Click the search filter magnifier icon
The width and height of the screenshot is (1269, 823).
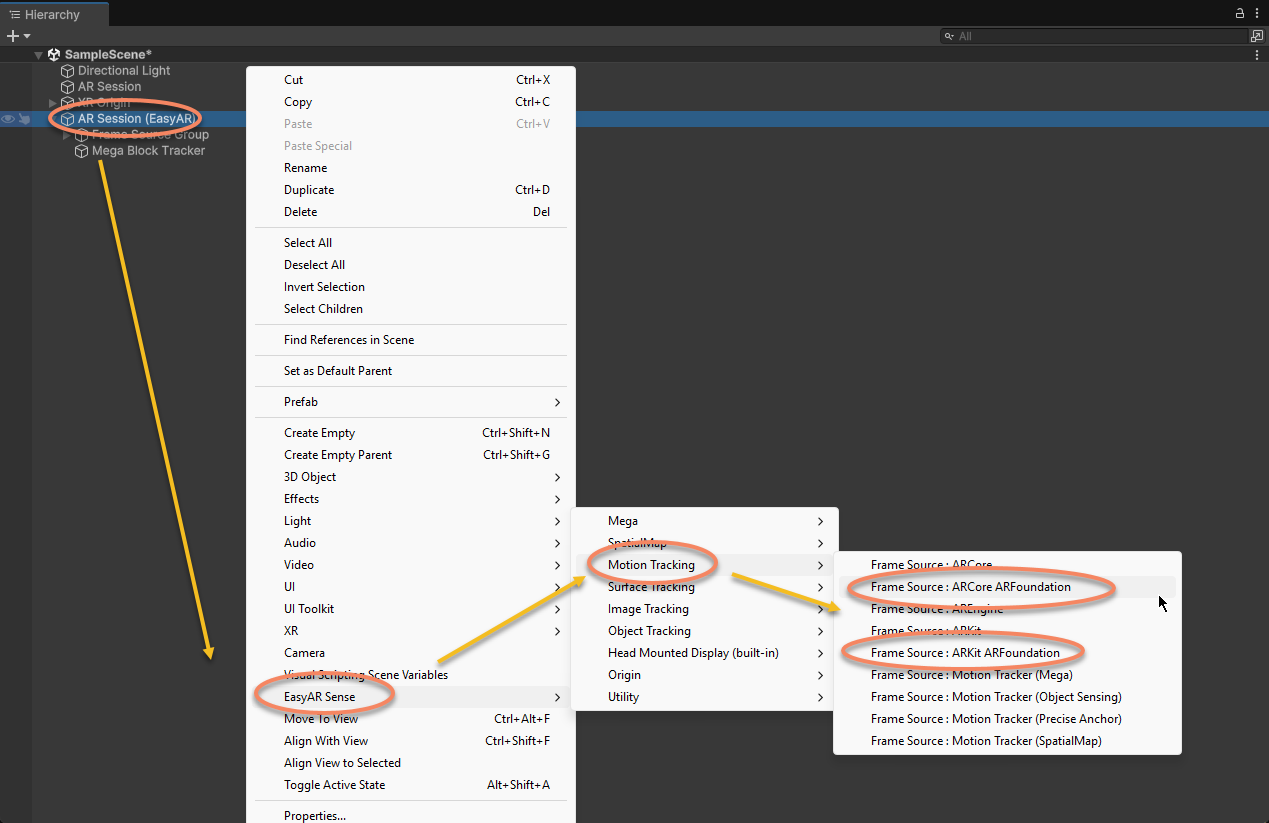click(948, 34)
